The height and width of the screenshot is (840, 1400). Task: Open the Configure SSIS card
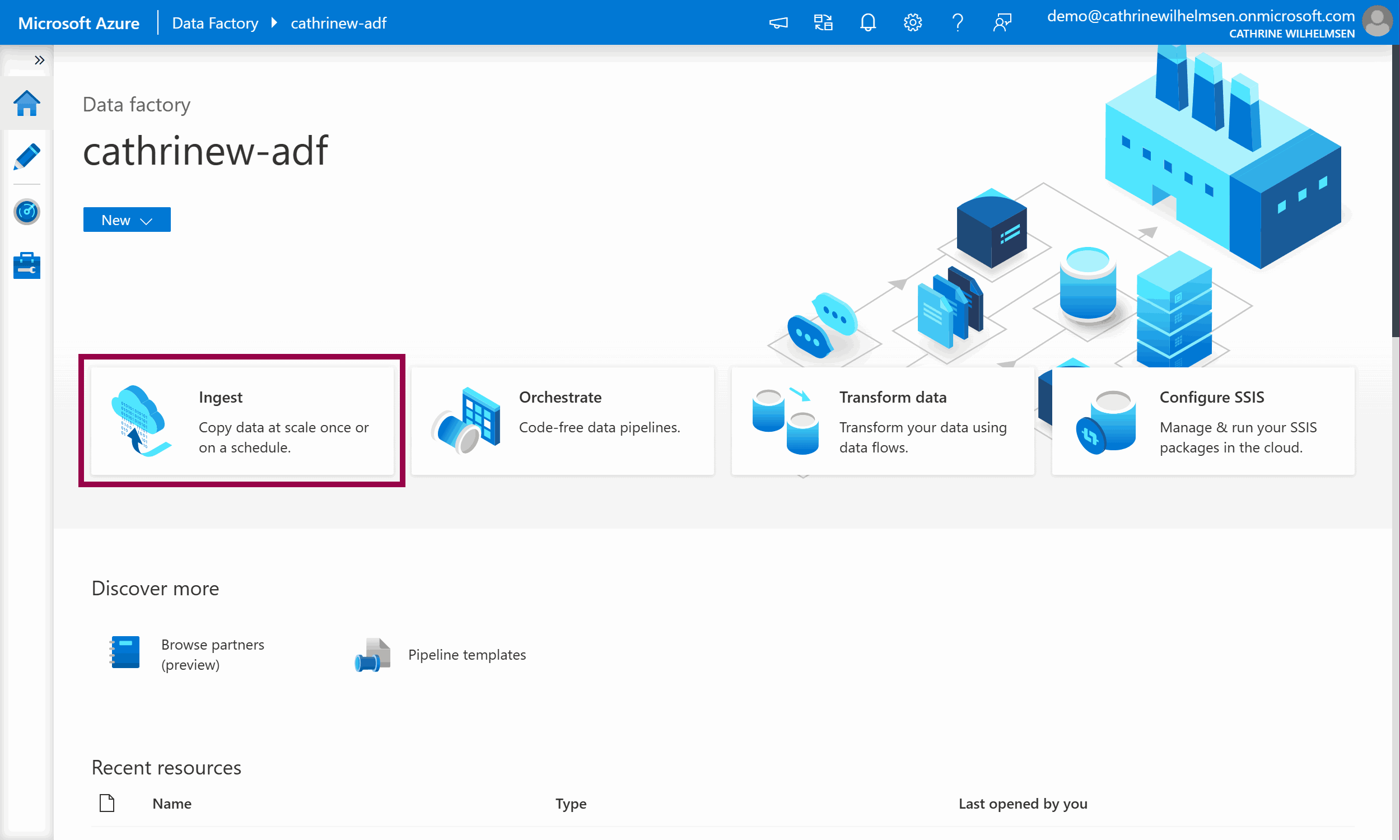coord(1203,421)
